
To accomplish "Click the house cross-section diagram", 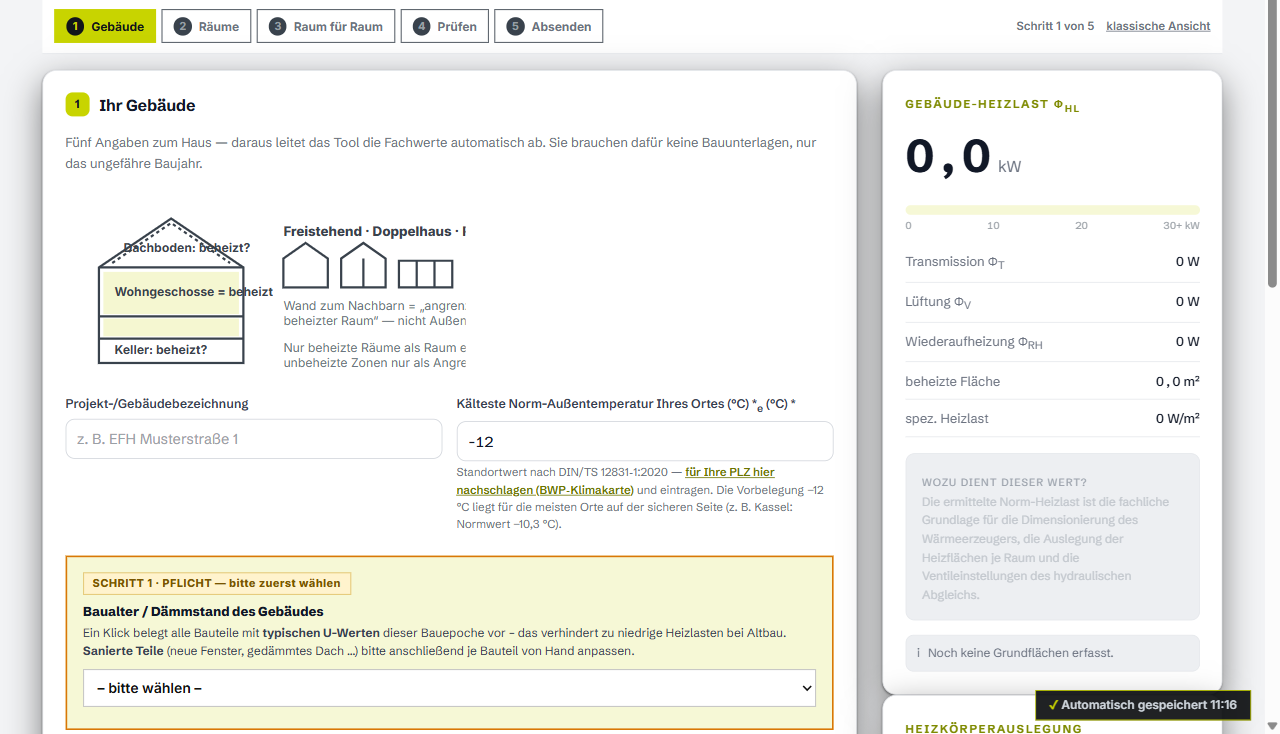I will click(x=172, y=291).
